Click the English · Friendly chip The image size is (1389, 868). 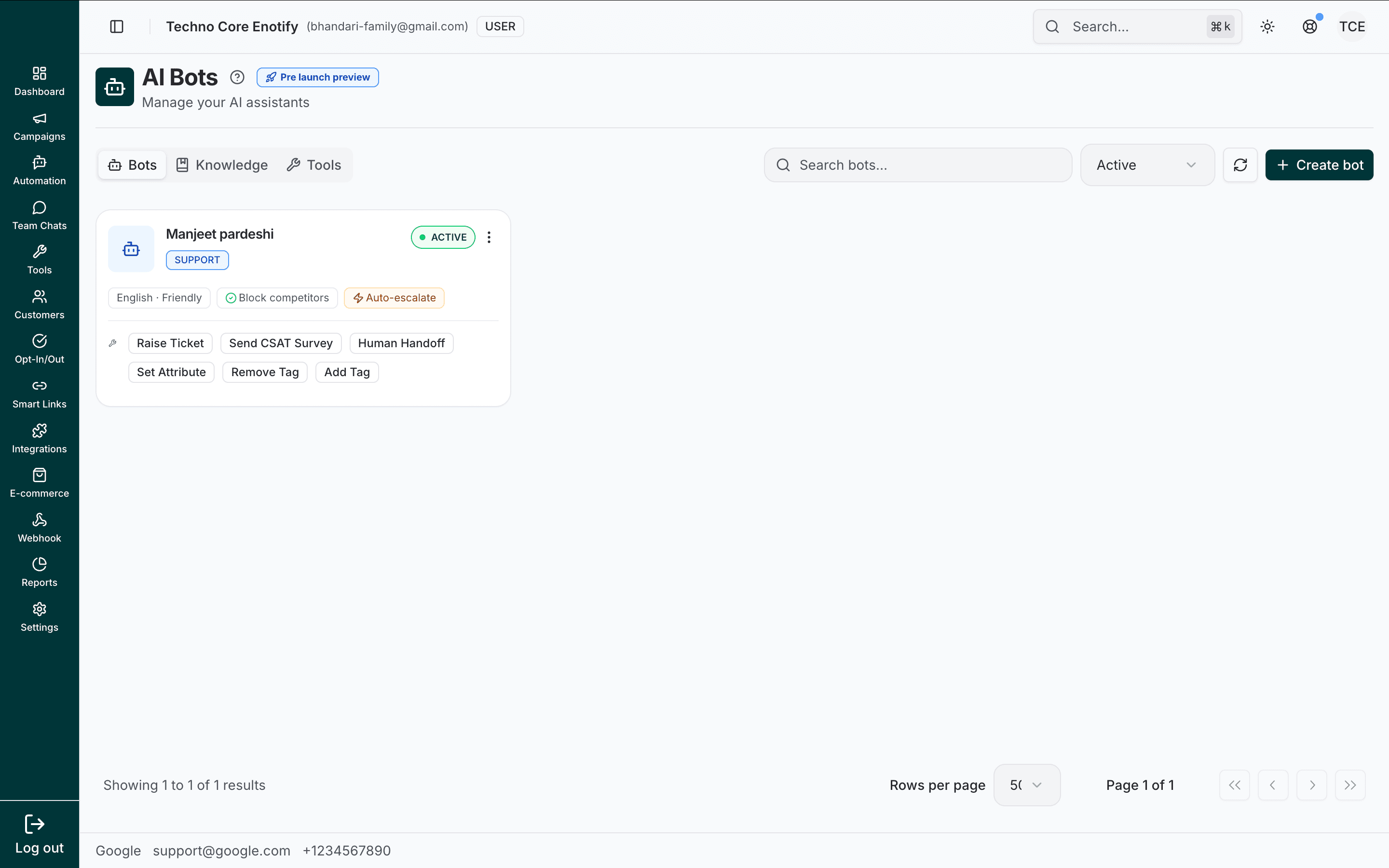pos(159,298)
